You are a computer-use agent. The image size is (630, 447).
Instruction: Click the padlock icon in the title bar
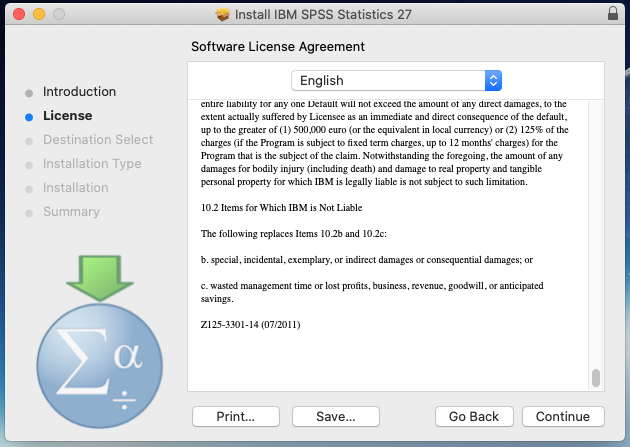pyautogui.click(x=613, y=13)
